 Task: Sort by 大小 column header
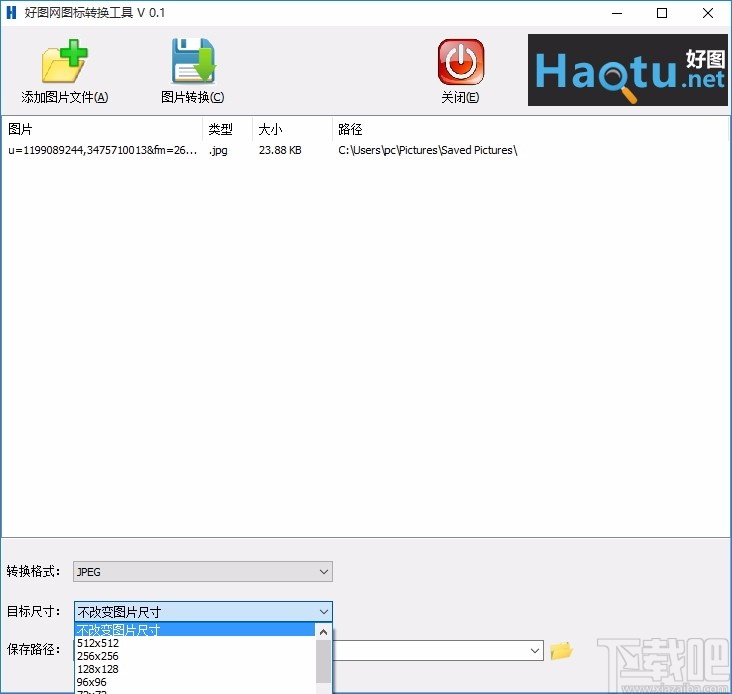point(292,129)
